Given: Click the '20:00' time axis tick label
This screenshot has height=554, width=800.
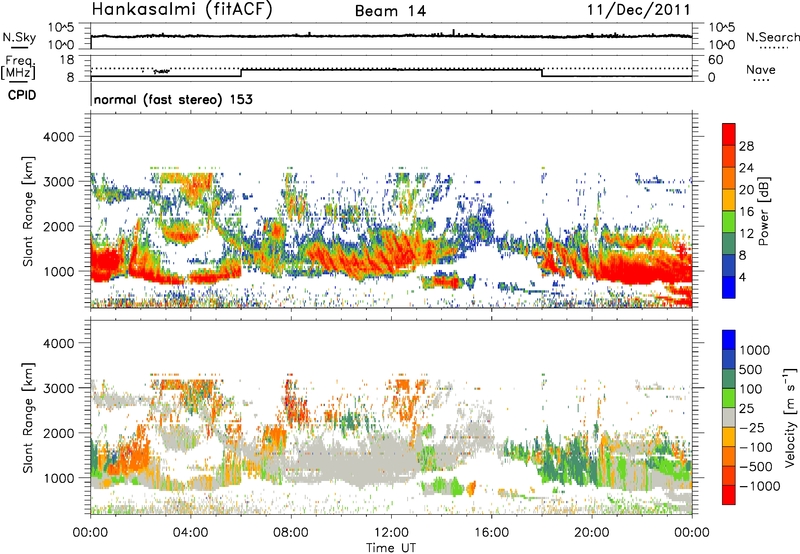Looking at the screenshot, I should coord(591,533).
